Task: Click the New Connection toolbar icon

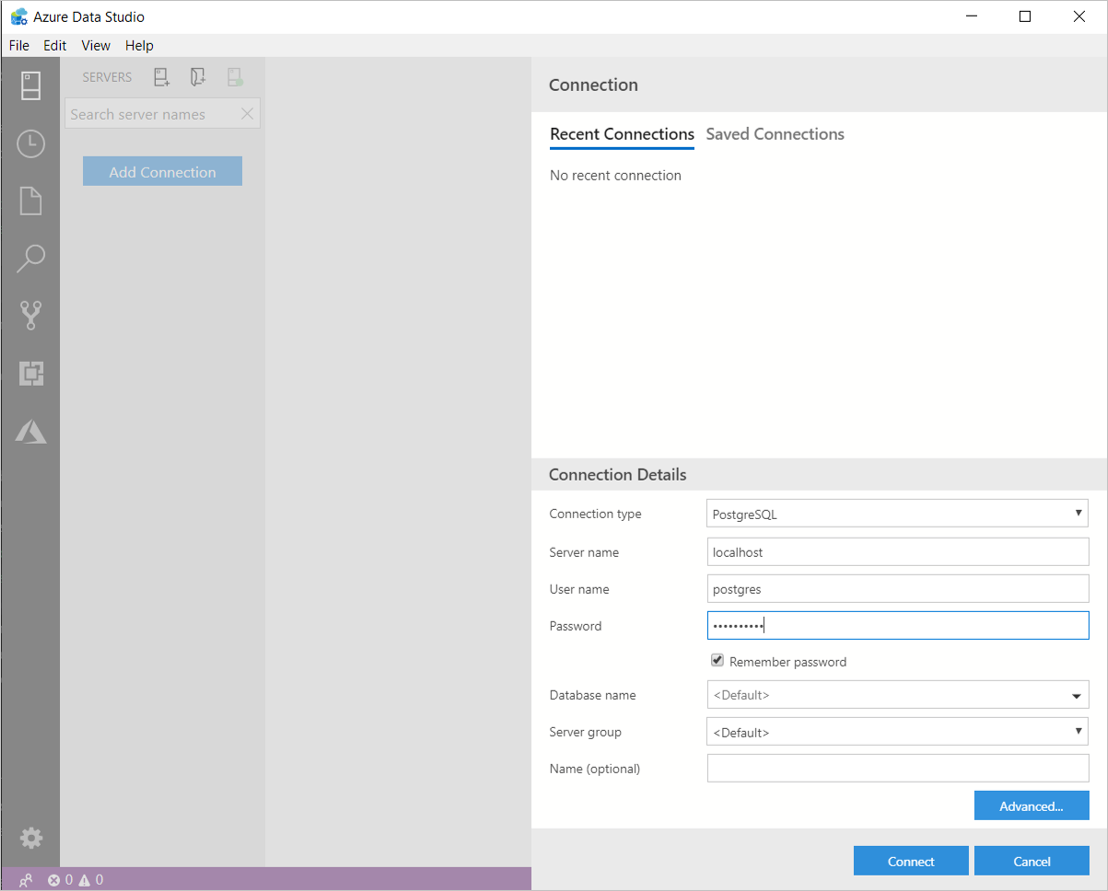Action: click(x=162, y=77)
